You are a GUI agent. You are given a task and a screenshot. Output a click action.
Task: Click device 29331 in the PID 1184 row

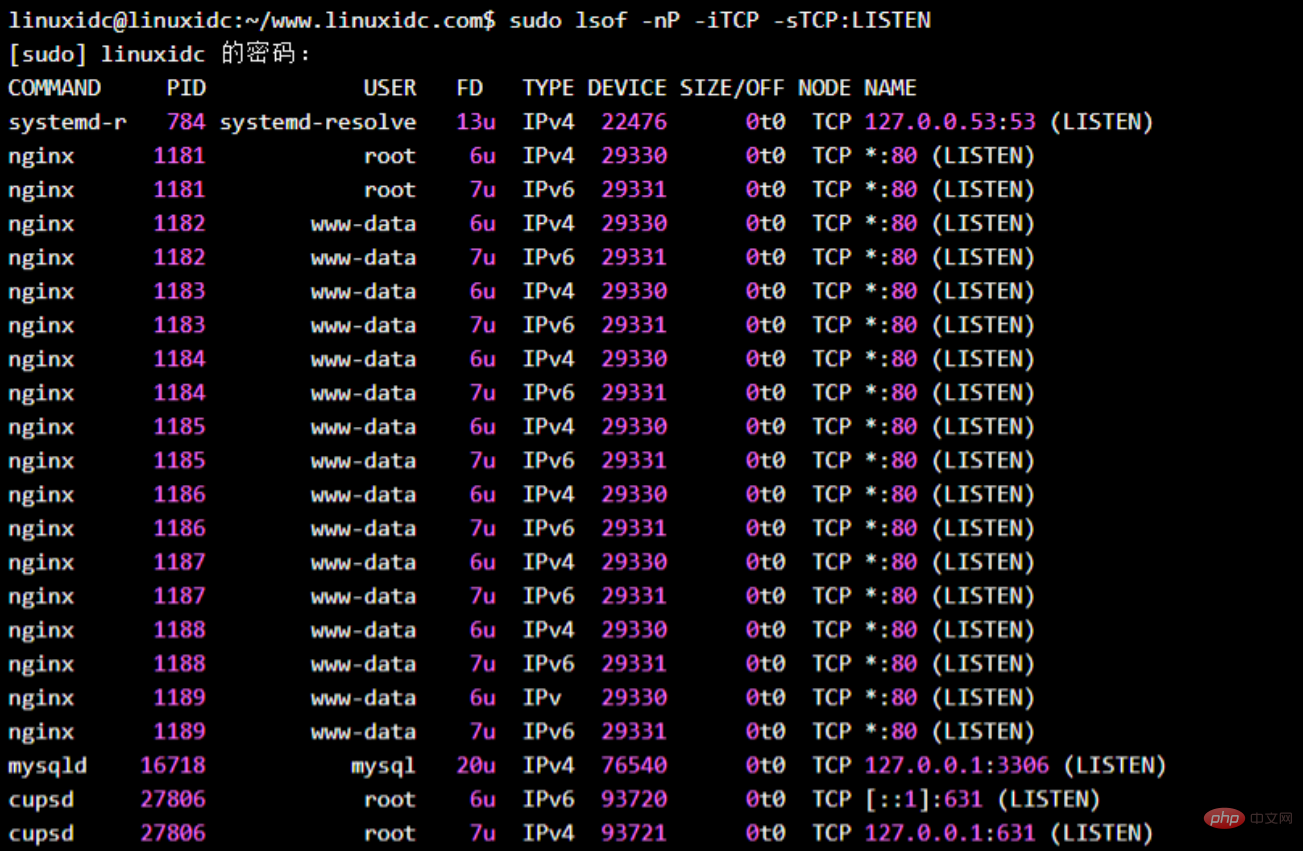[x=634, y=393]
